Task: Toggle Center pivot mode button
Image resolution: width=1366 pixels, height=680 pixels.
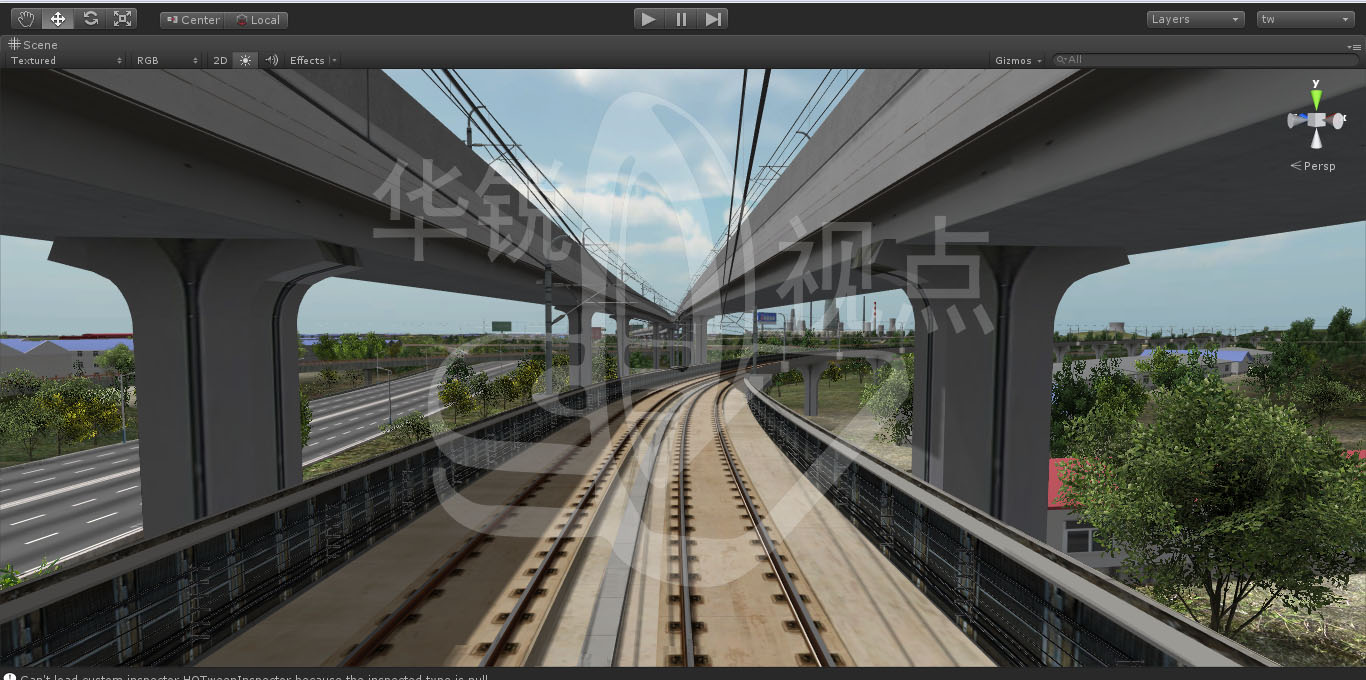Action: (x=192, y=20)
